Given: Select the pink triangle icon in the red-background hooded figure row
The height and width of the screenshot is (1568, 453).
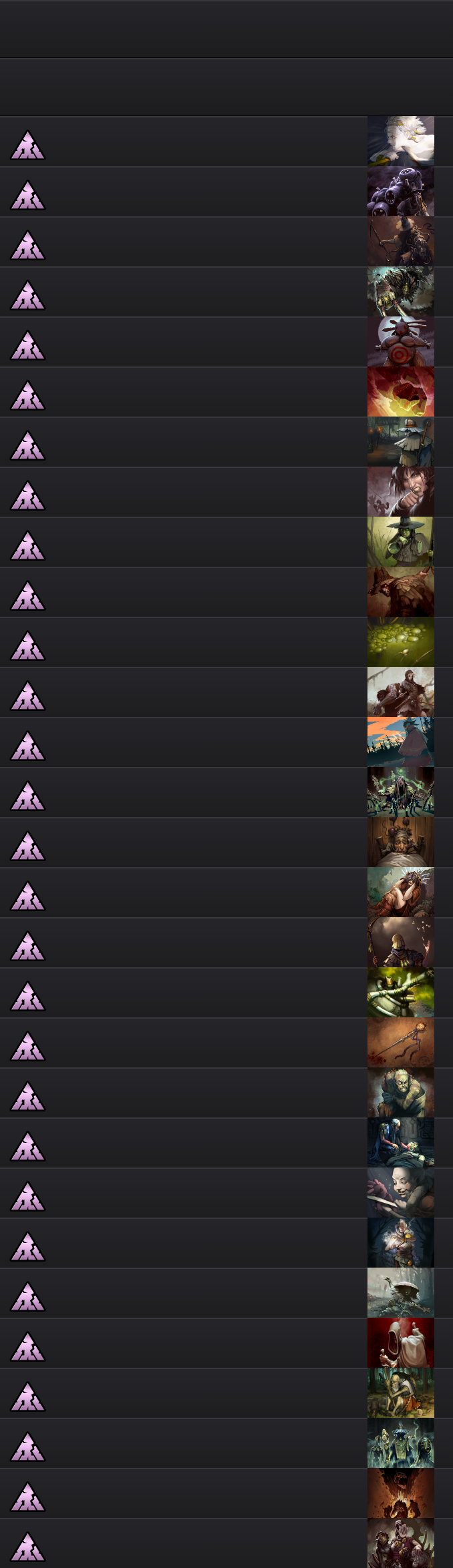Looking at the screenshot, I should (27, 1347).
